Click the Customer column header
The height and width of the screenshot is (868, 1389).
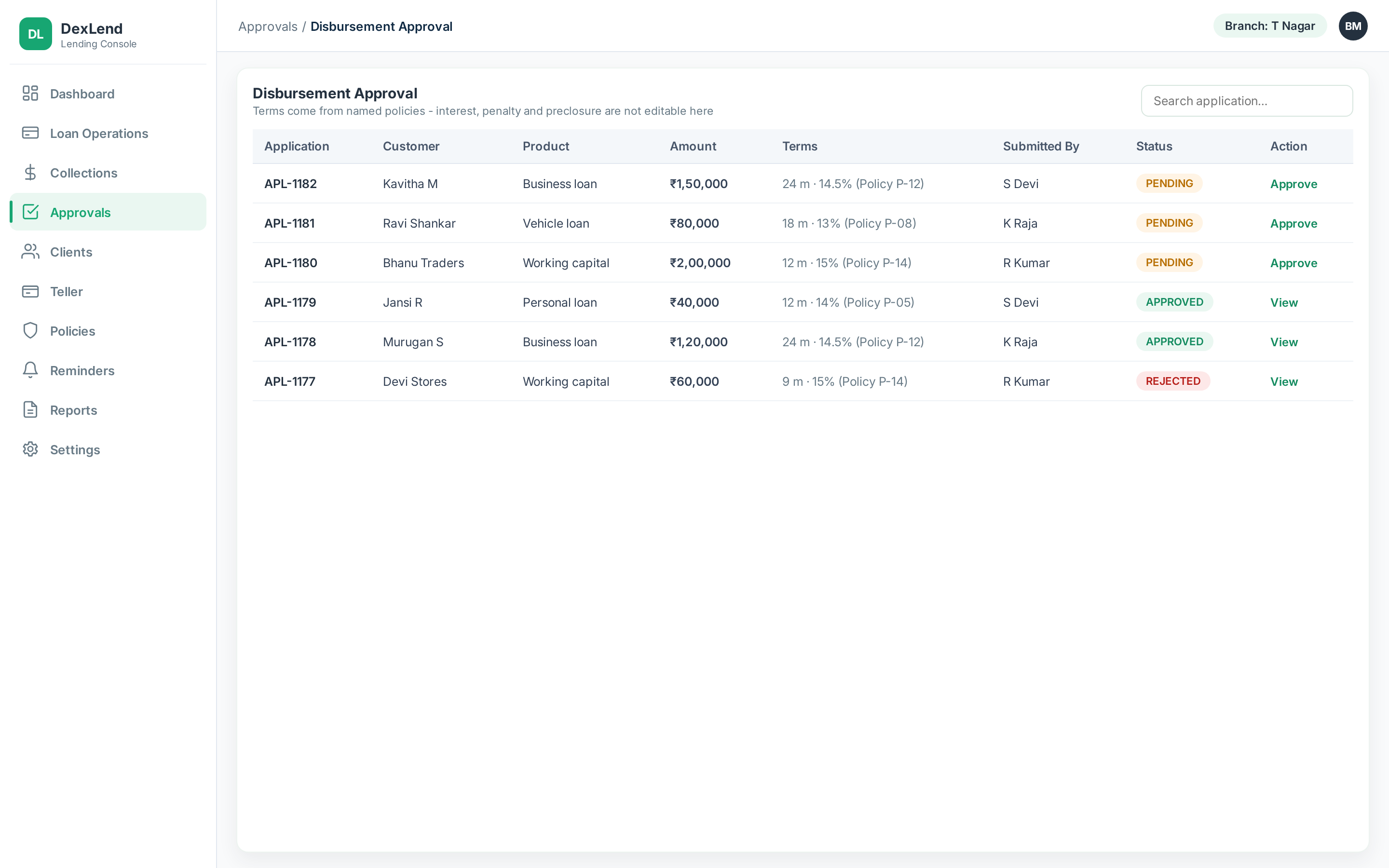(411, 147)
